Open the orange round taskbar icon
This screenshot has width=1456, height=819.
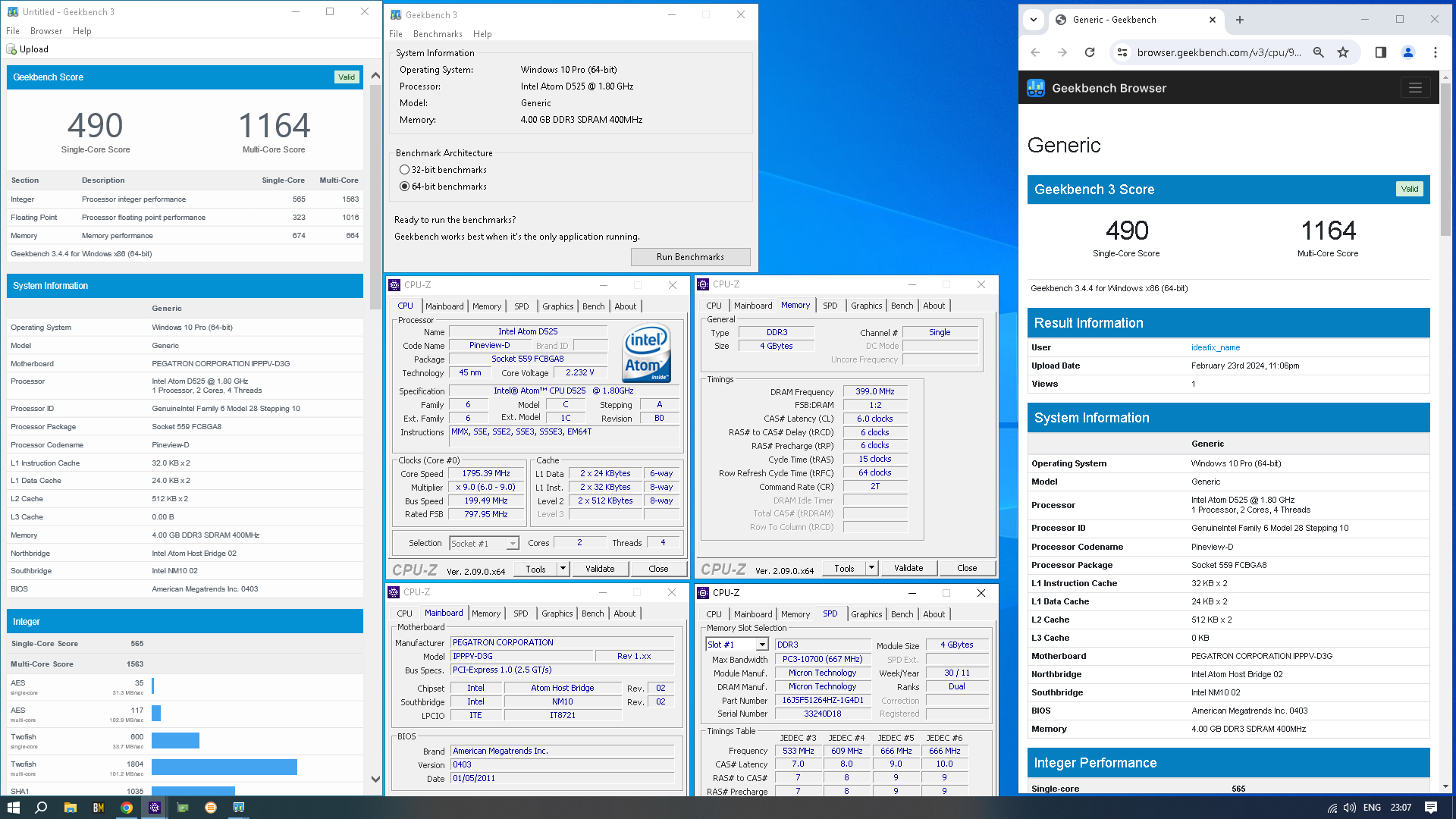click(211, 808)
